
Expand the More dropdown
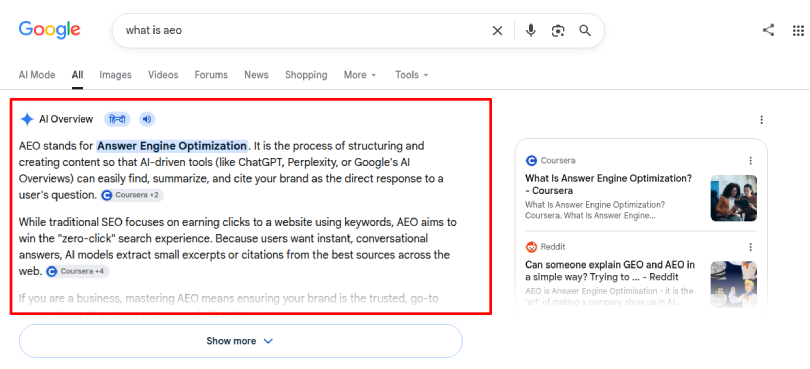[360, 75]
